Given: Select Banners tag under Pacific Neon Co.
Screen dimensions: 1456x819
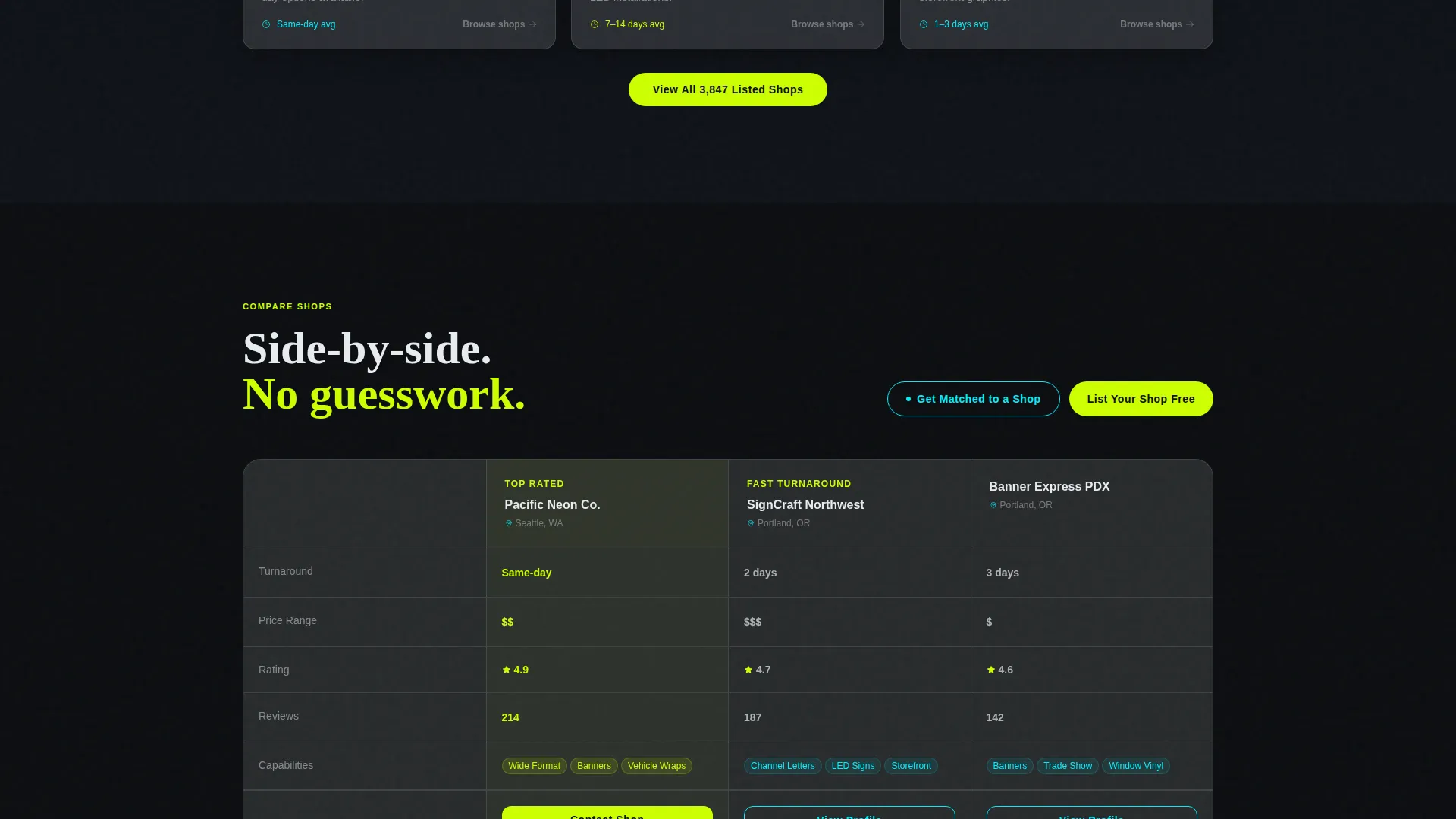Looking at the screenshot, I should click(x=594, y=766).
